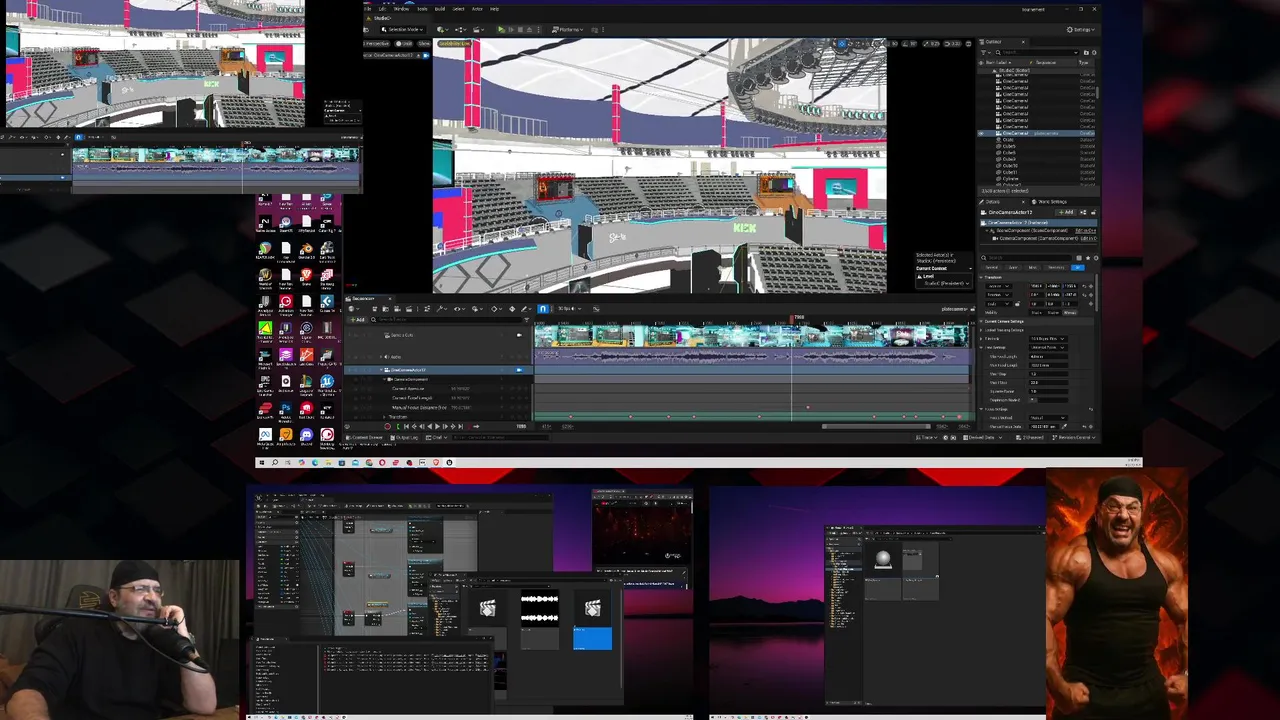Open the Build menu

[440, 9]
